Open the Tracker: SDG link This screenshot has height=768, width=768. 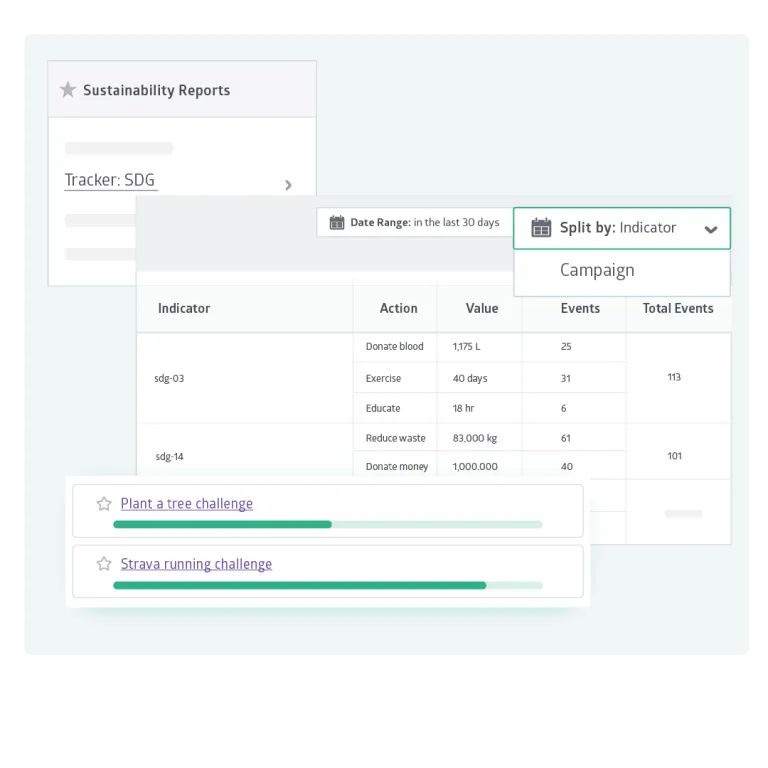[110, 180]
